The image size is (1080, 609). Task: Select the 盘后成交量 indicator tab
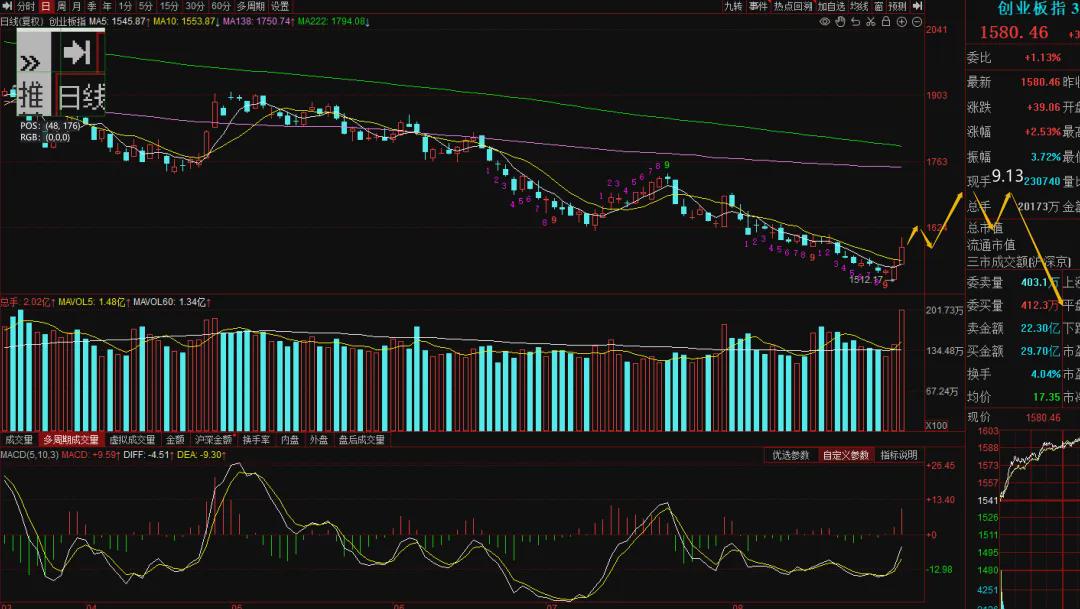click(362, 440)
